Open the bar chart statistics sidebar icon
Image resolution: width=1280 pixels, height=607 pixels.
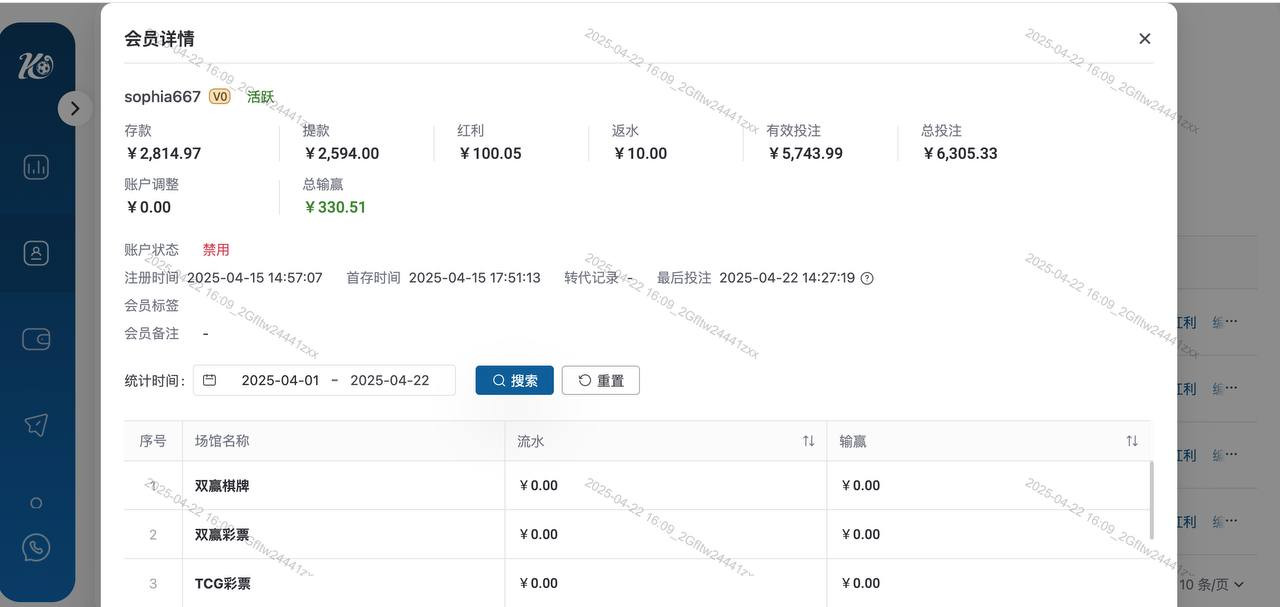36,167
